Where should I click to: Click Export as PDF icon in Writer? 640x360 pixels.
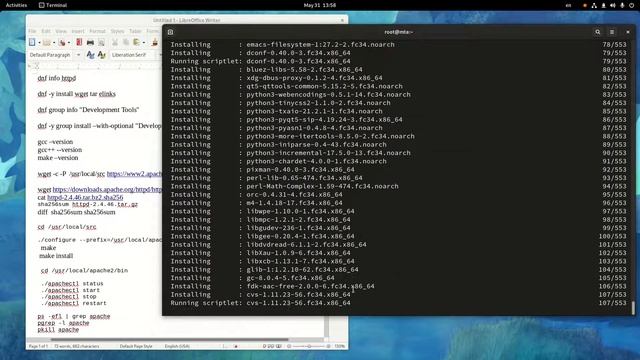coord(79,42)
